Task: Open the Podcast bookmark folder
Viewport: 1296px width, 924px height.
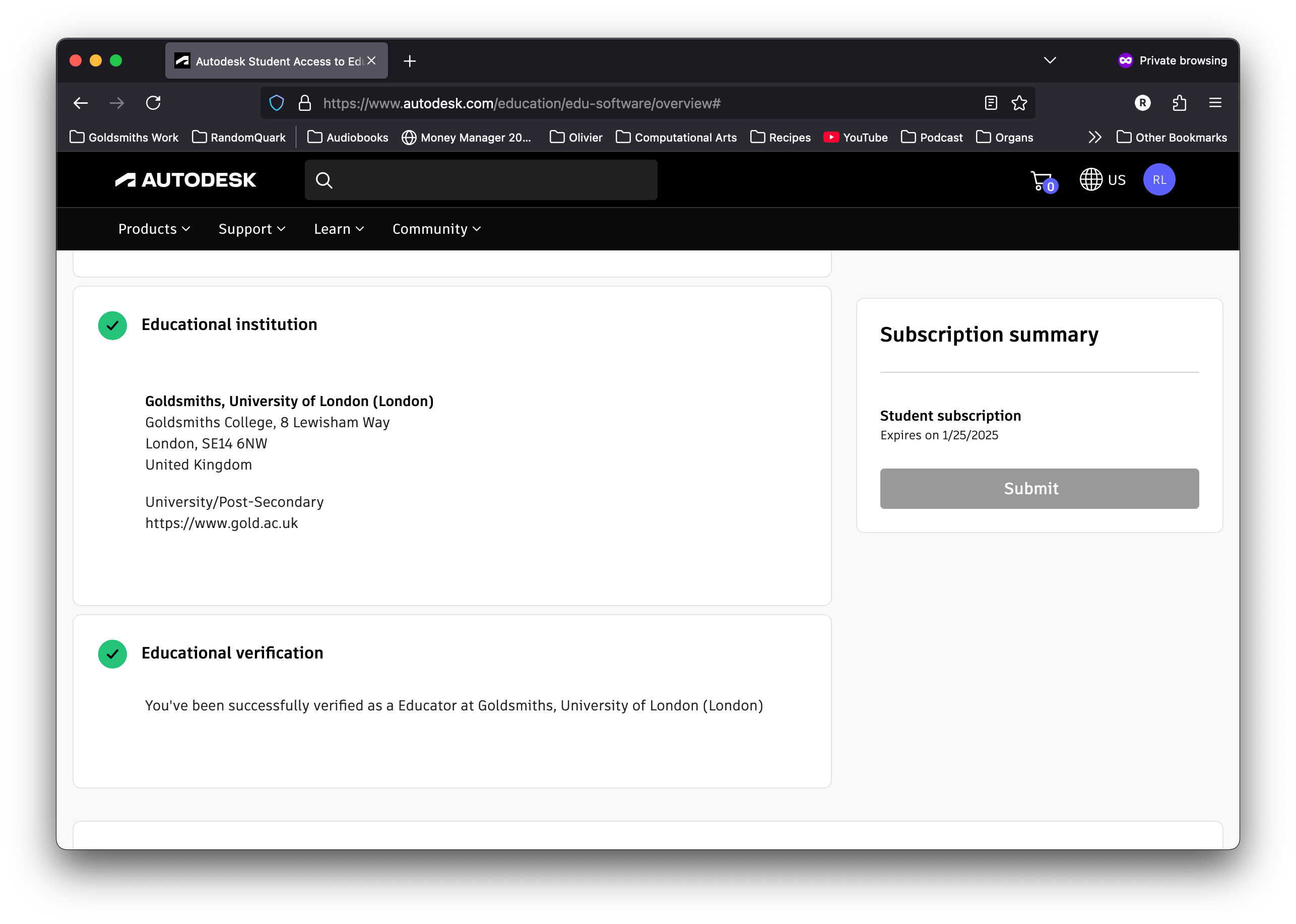Action: click(x=931, y=137)
